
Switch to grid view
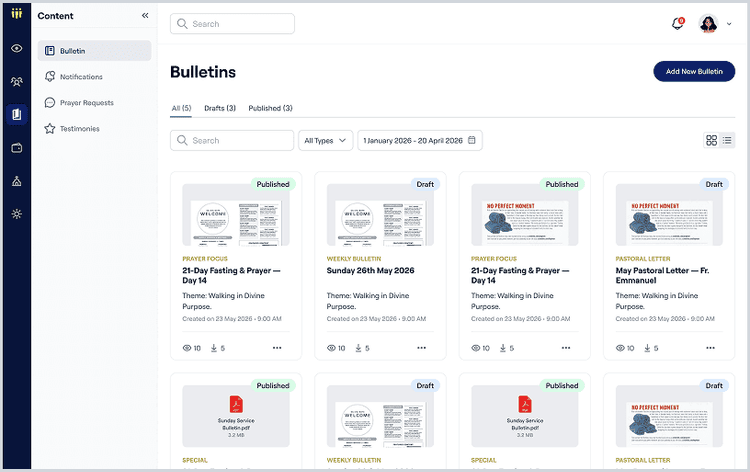pyautogui.click(x=712, y=140)
